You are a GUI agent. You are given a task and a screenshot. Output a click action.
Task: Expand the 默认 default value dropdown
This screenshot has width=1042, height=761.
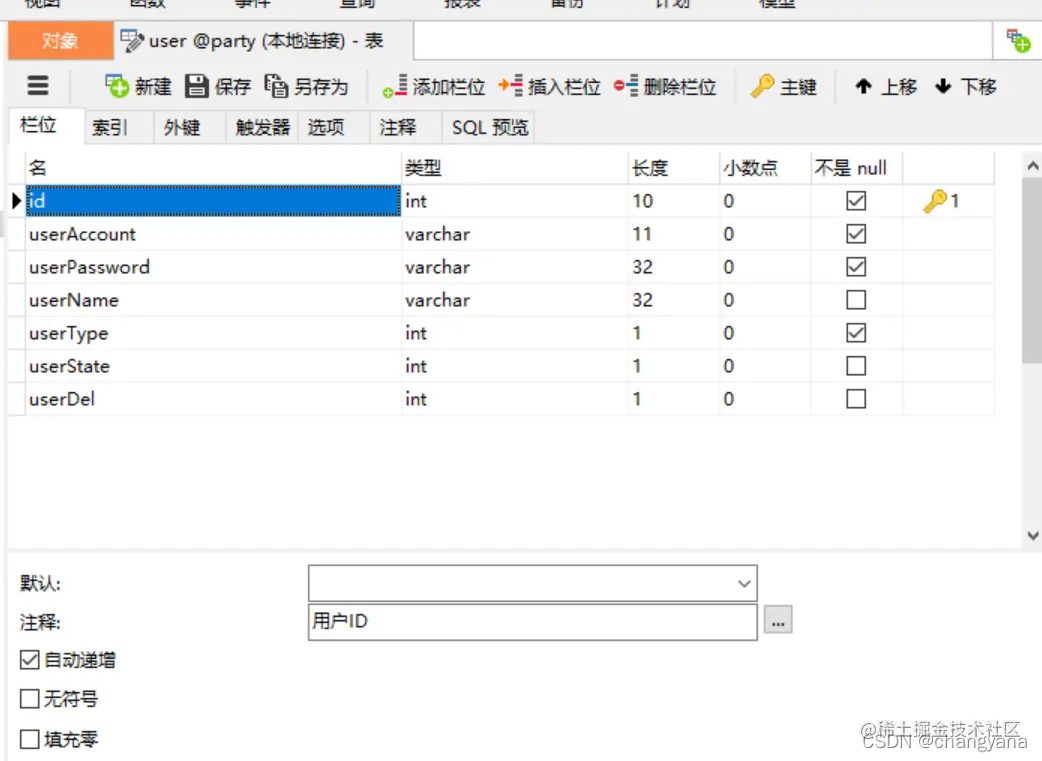pos(744,584)
